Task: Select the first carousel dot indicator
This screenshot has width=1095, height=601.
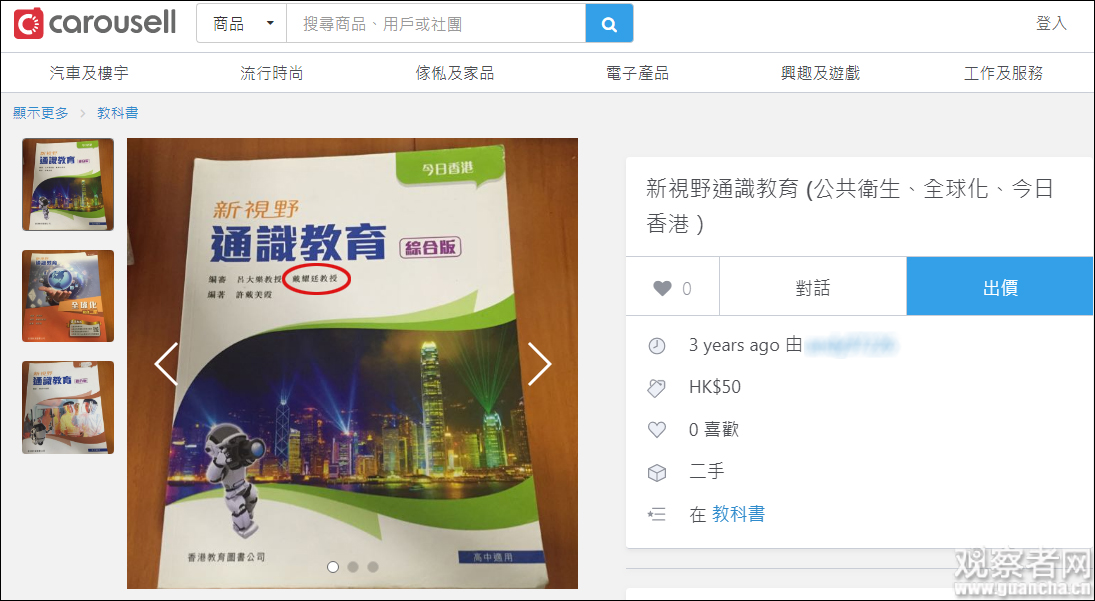Action: pyautogui.click(x=333, y=567)
